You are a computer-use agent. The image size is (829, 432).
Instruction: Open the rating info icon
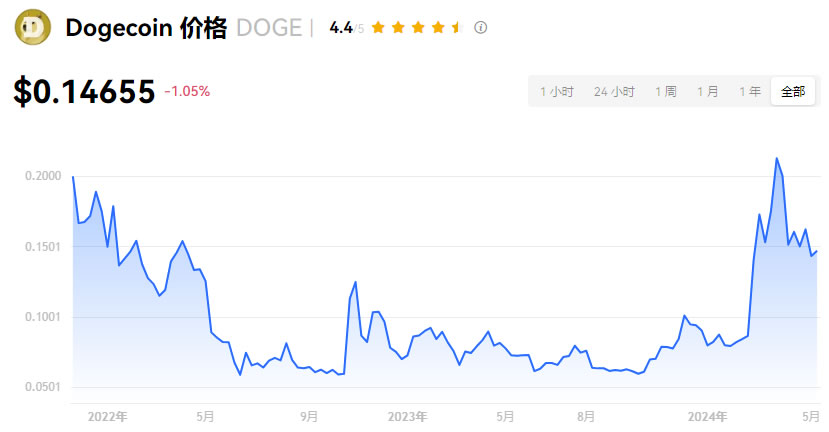pyautogui.click(x=481, y=27)
